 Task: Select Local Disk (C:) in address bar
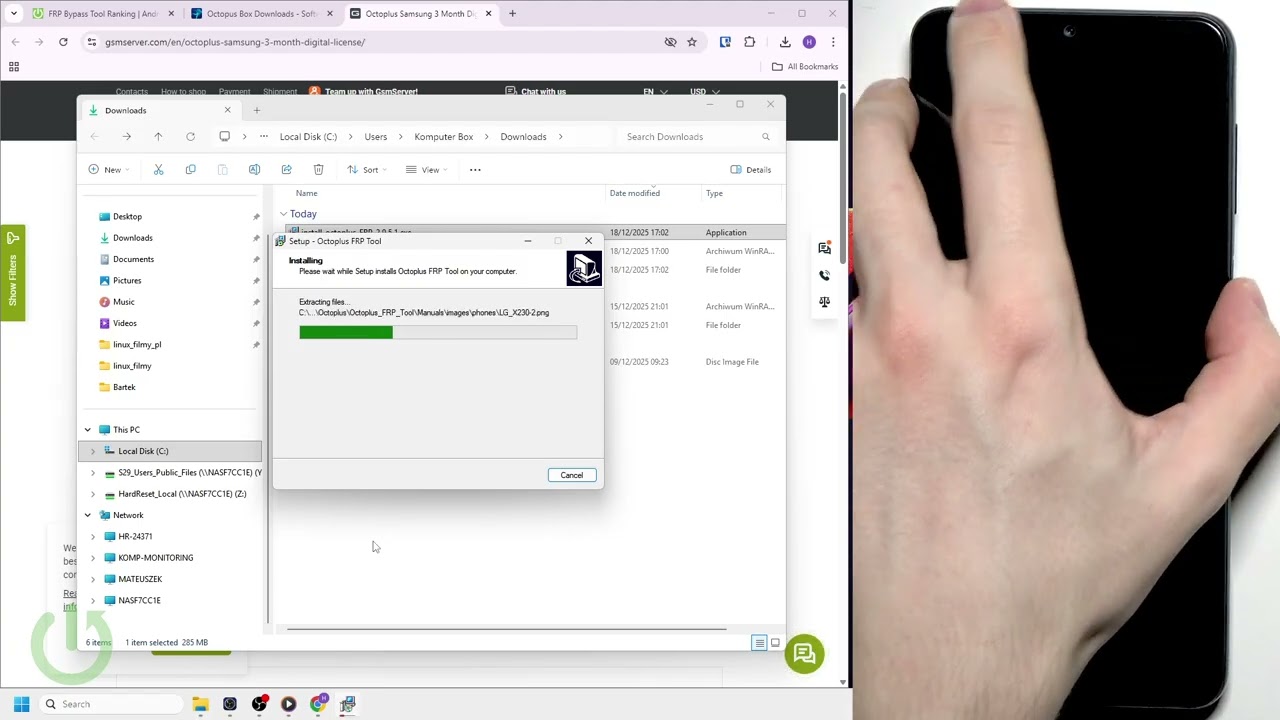[308, 136]
